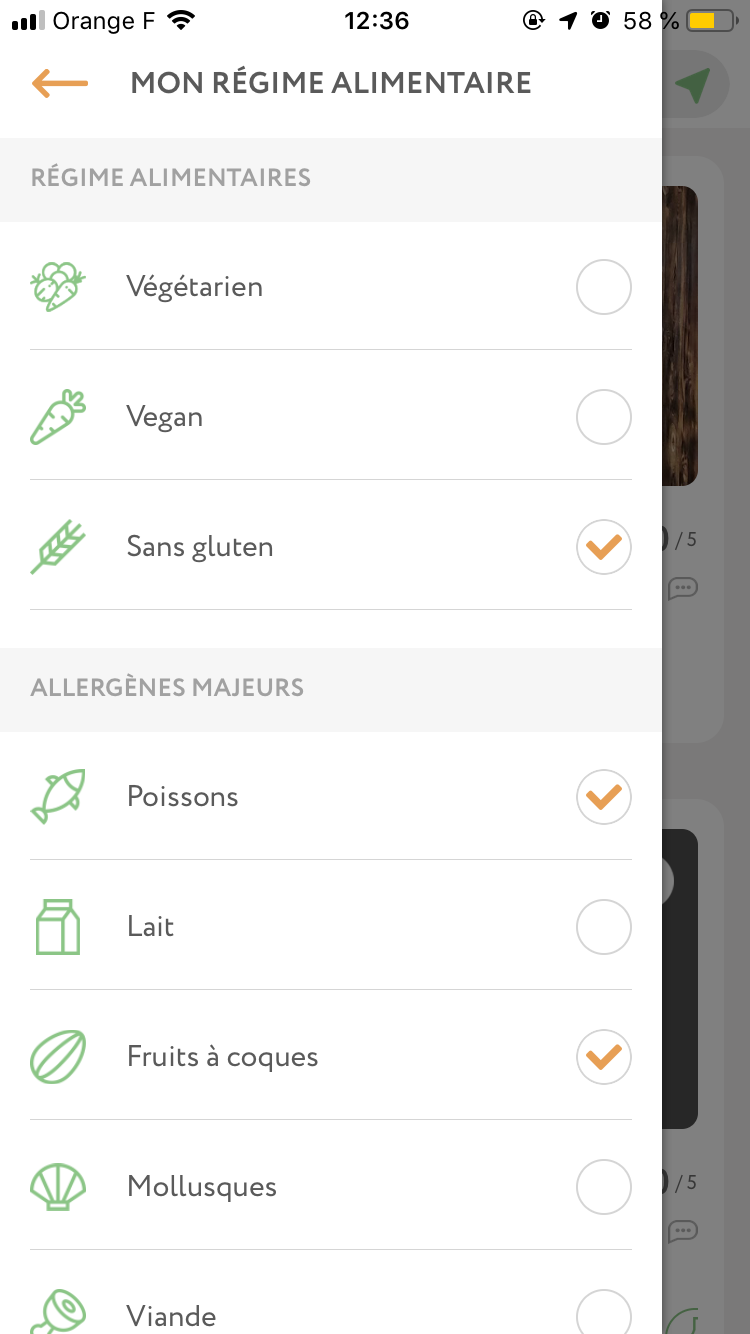Image resolution: width=750 pixels, height=1334 pixels.
Task: Tap the dimmed food photo behind panel
Action: coord(680,335)
